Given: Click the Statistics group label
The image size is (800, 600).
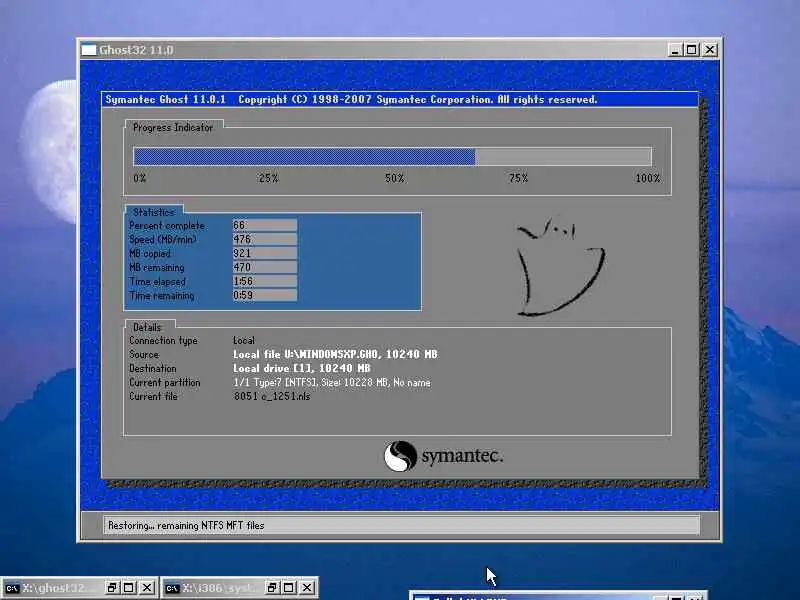Looking at the screenshot, I should (x=154, y=212).
